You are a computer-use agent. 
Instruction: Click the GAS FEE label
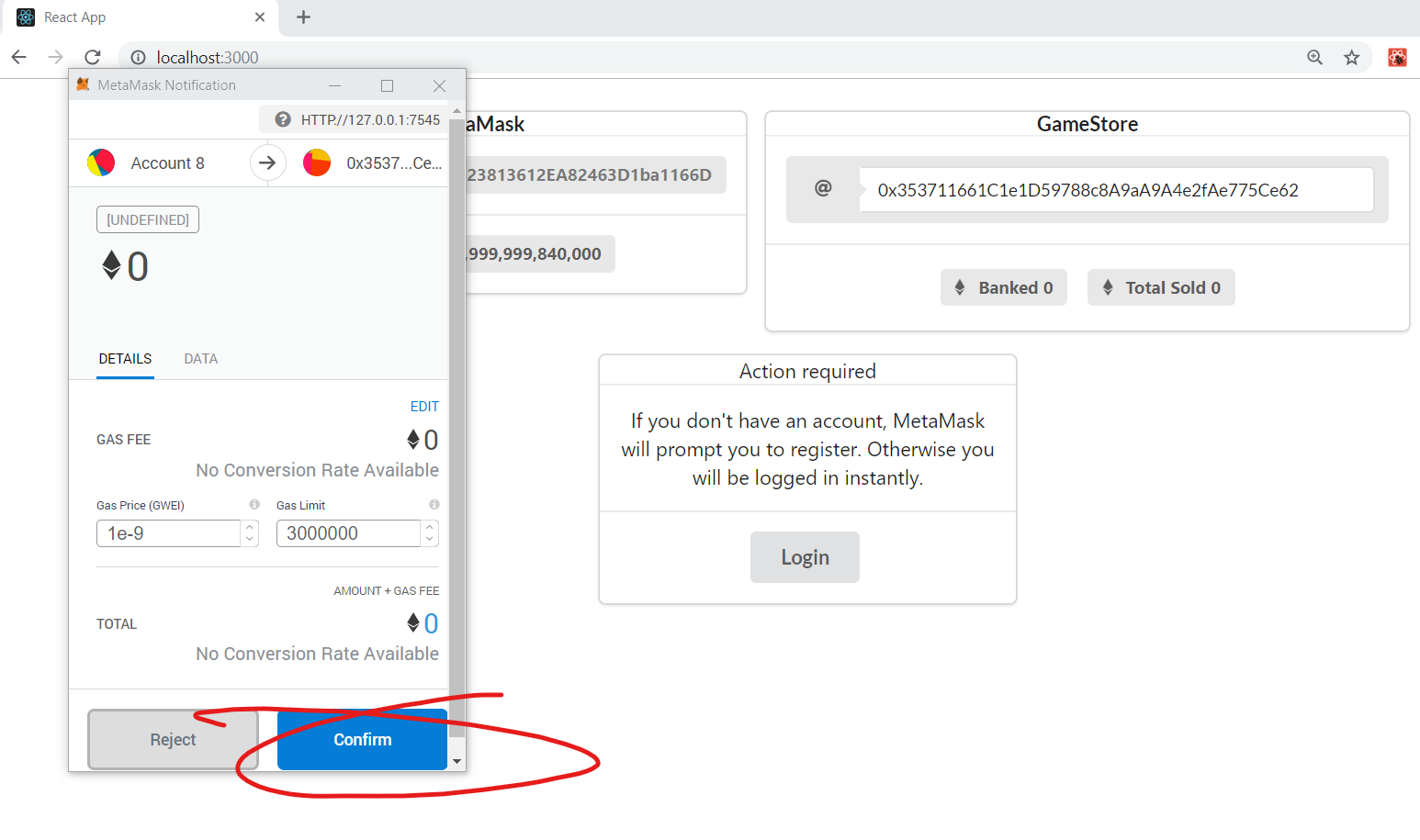pos(124,440)
